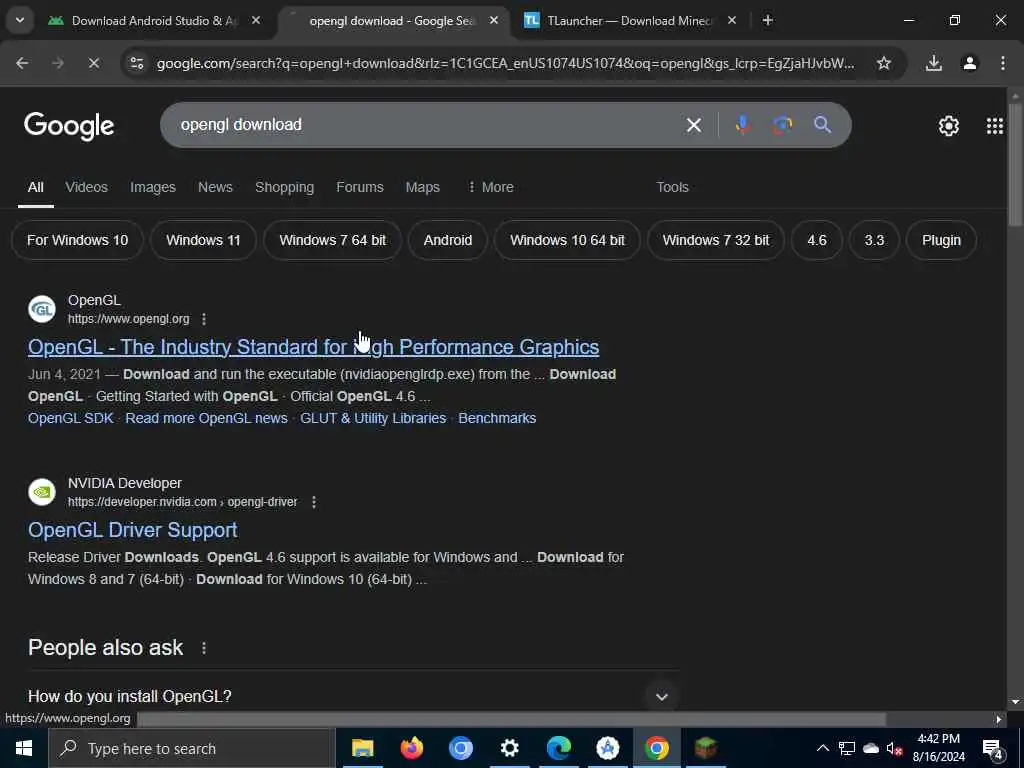The image size is (1024, 768).
Task: Open Google apps grid
Action: 995,125
